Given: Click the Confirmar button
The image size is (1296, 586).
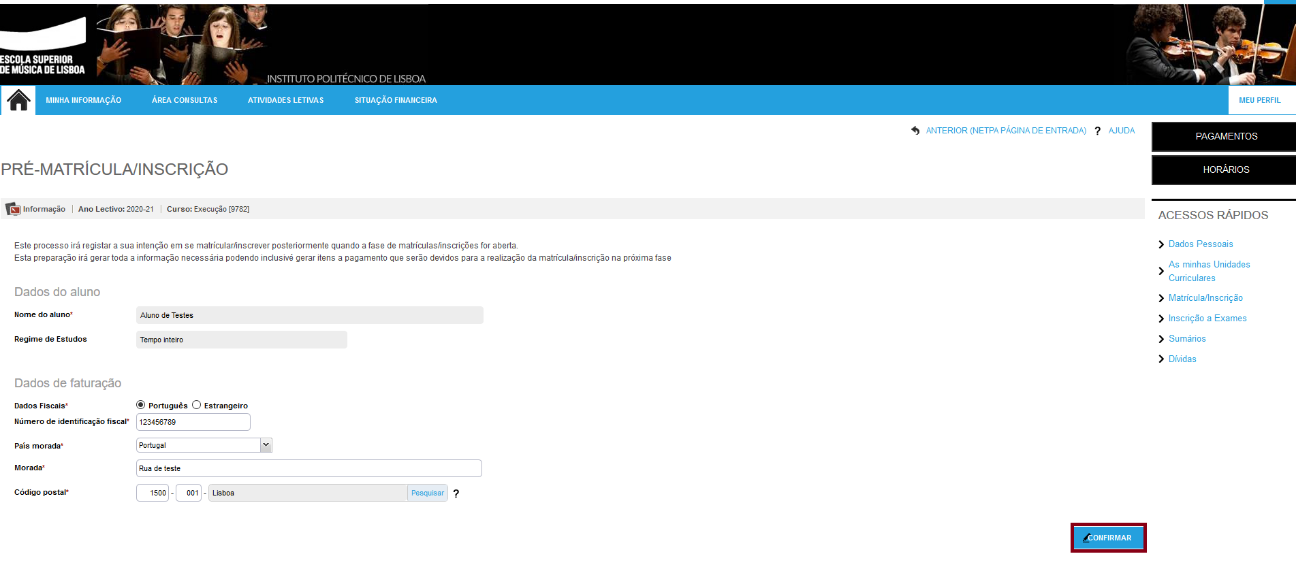Looking at the screenshot, I should tap(1108, 538).
